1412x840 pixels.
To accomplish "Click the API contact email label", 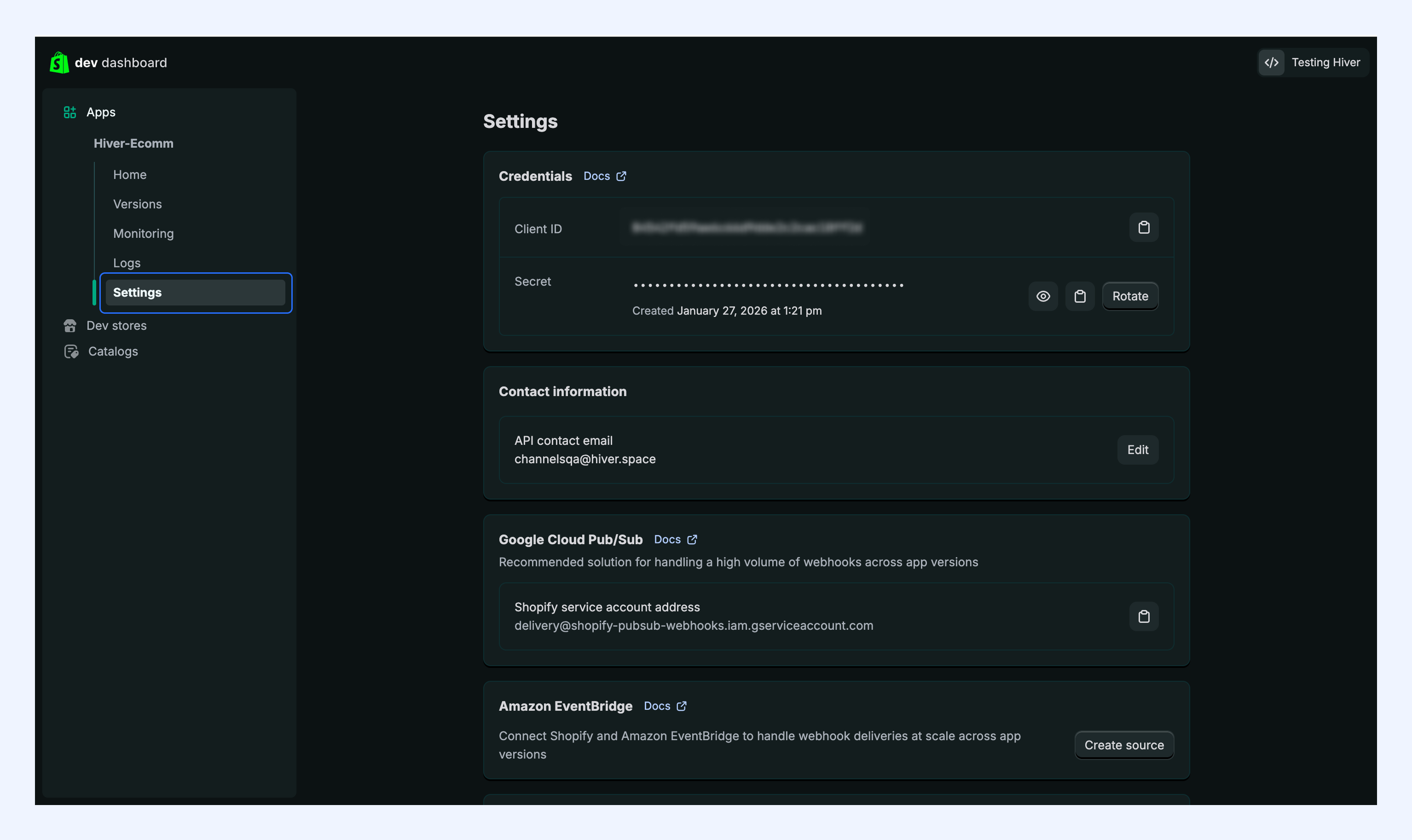I will pyautogui.click(x=563, y=440).
